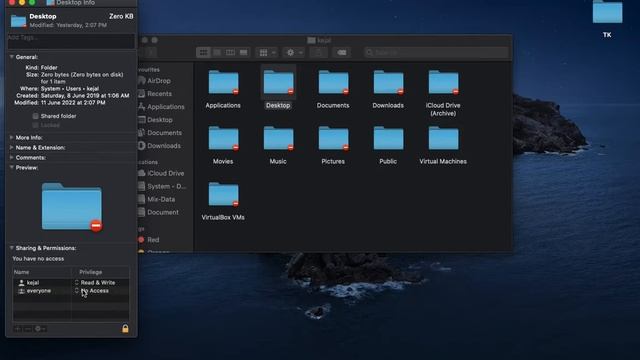Click the Edit Tags button in Finder toolbar
The image size is (640, 360).
coord(342,53)
